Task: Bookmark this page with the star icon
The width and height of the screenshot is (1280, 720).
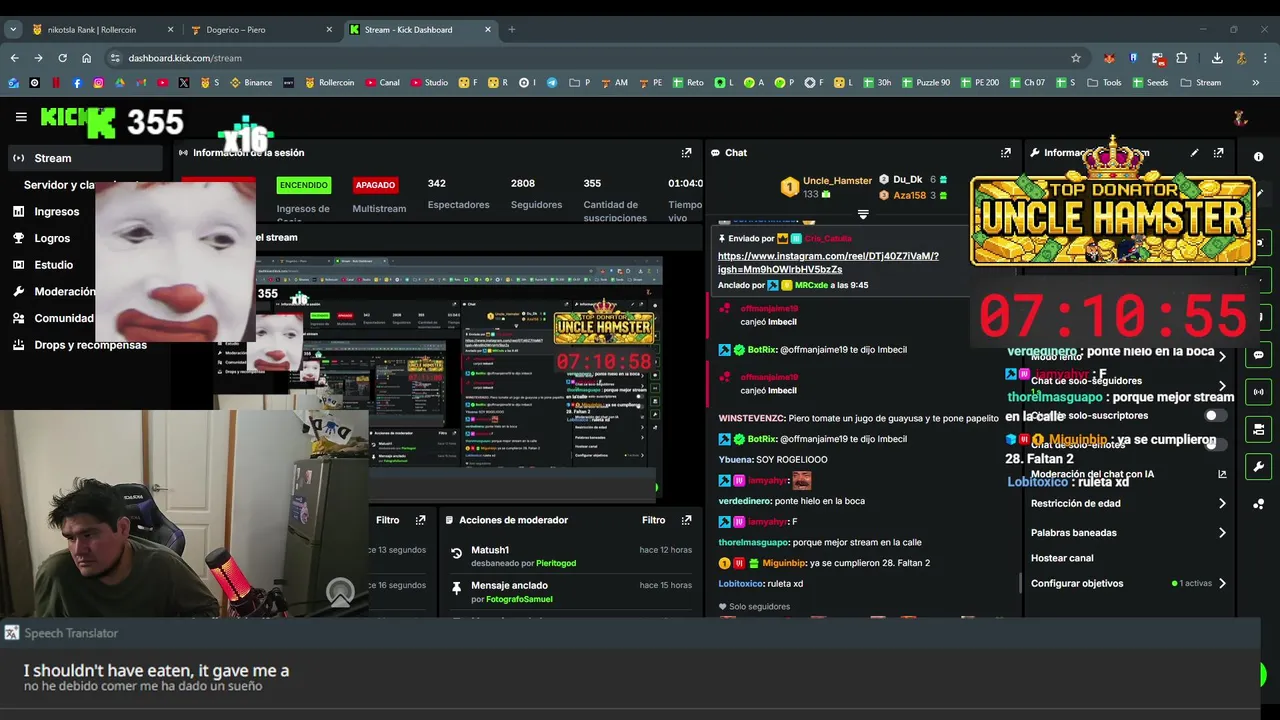Action: pyautogui.click(x=1076, y=58)
